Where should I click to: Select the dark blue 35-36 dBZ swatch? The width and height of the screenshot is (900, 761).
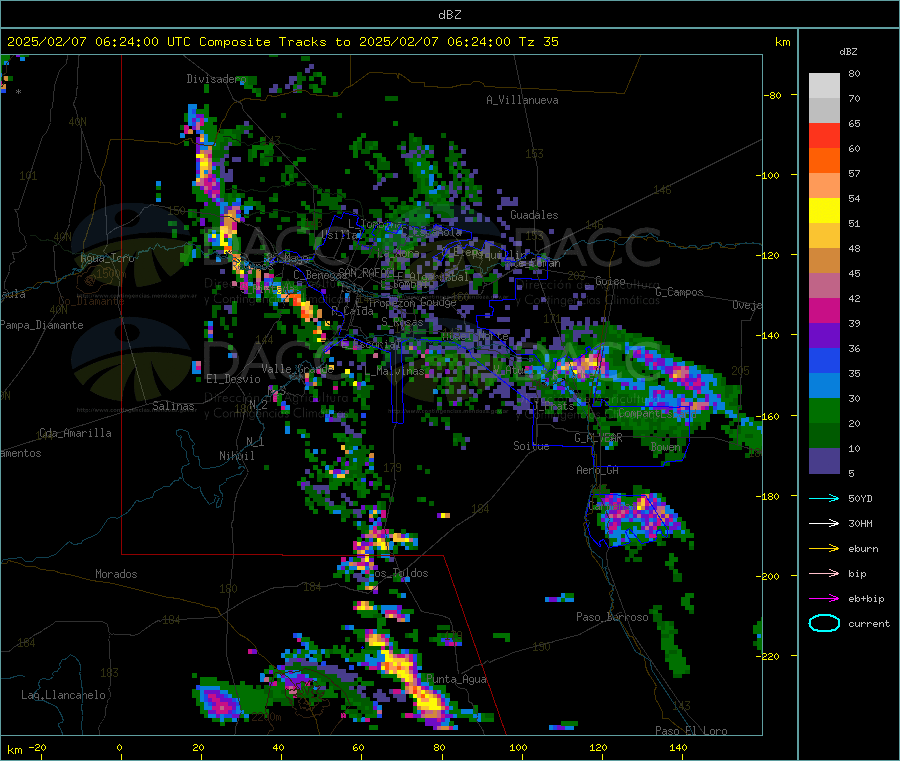coord(824,361)
